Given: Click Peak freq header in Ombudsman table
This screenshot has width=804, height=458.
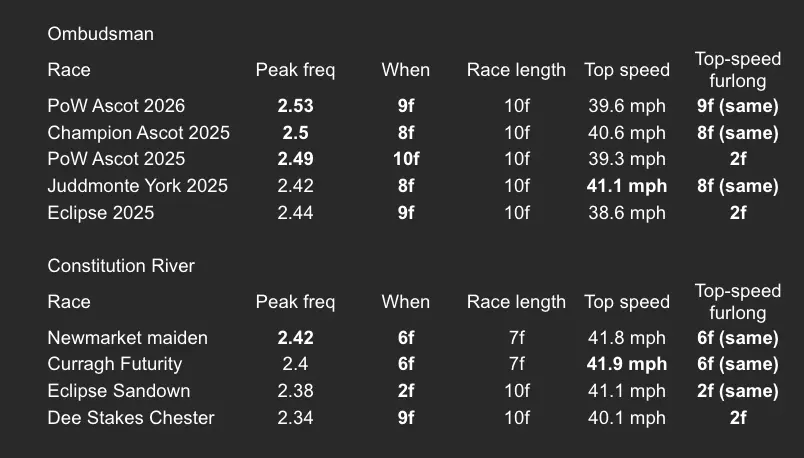Looking at the screenshot, I should tap(295, 70).
